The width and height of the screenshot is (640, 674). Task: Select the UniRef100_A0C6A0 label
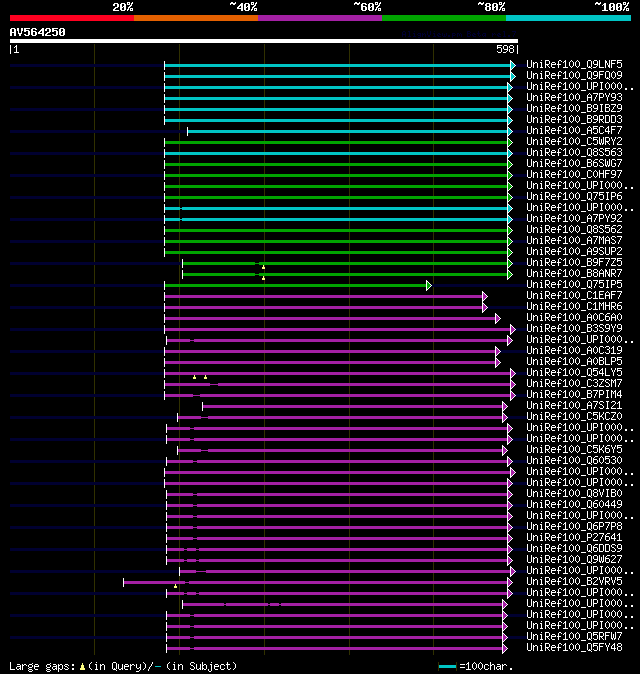pos(574,318)
